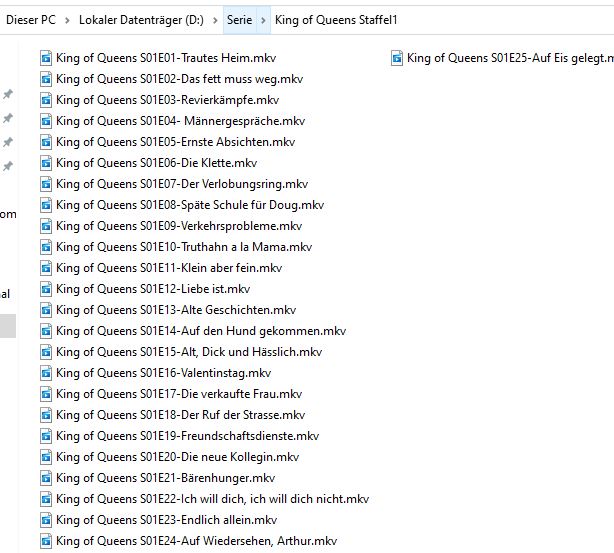The height and width of the screenshot is (553, 614).
Task: Select file name S01E23-Endlich allein.mkv
Action: [x=166, y=520]
